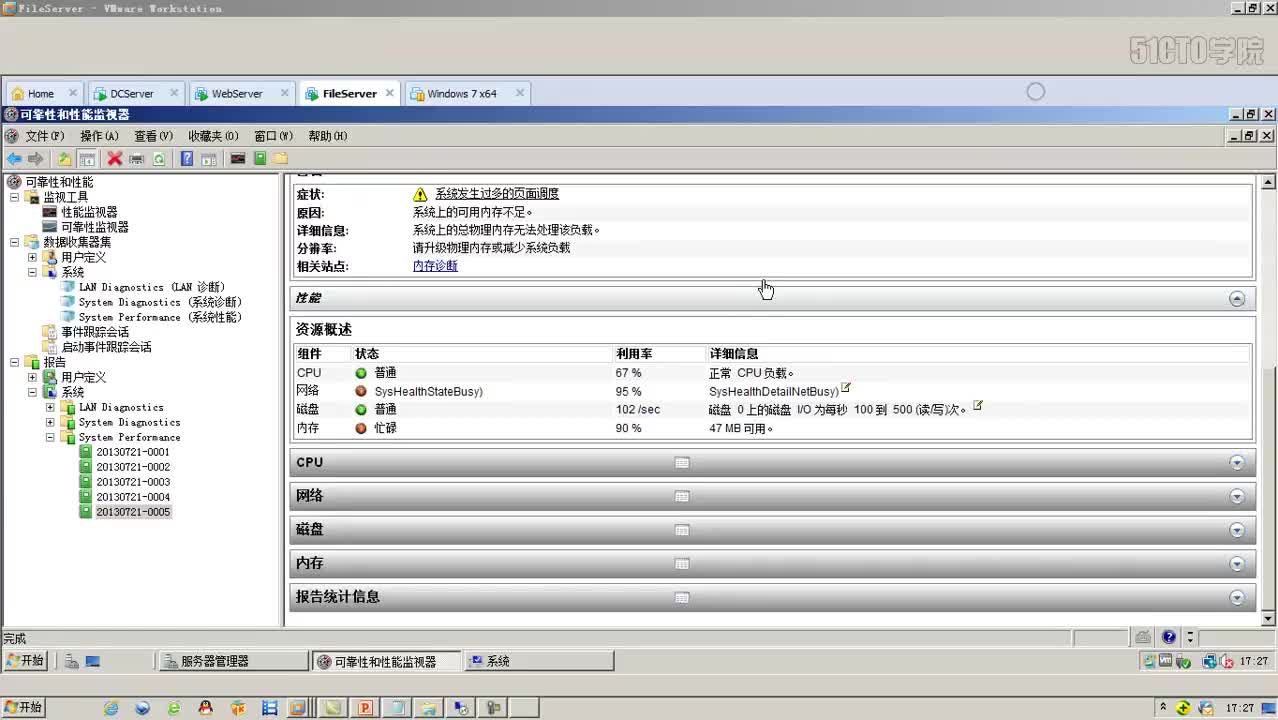Click the table icon on the 内存 section bar
This screenshot has height=720, width=1278.
682,564
